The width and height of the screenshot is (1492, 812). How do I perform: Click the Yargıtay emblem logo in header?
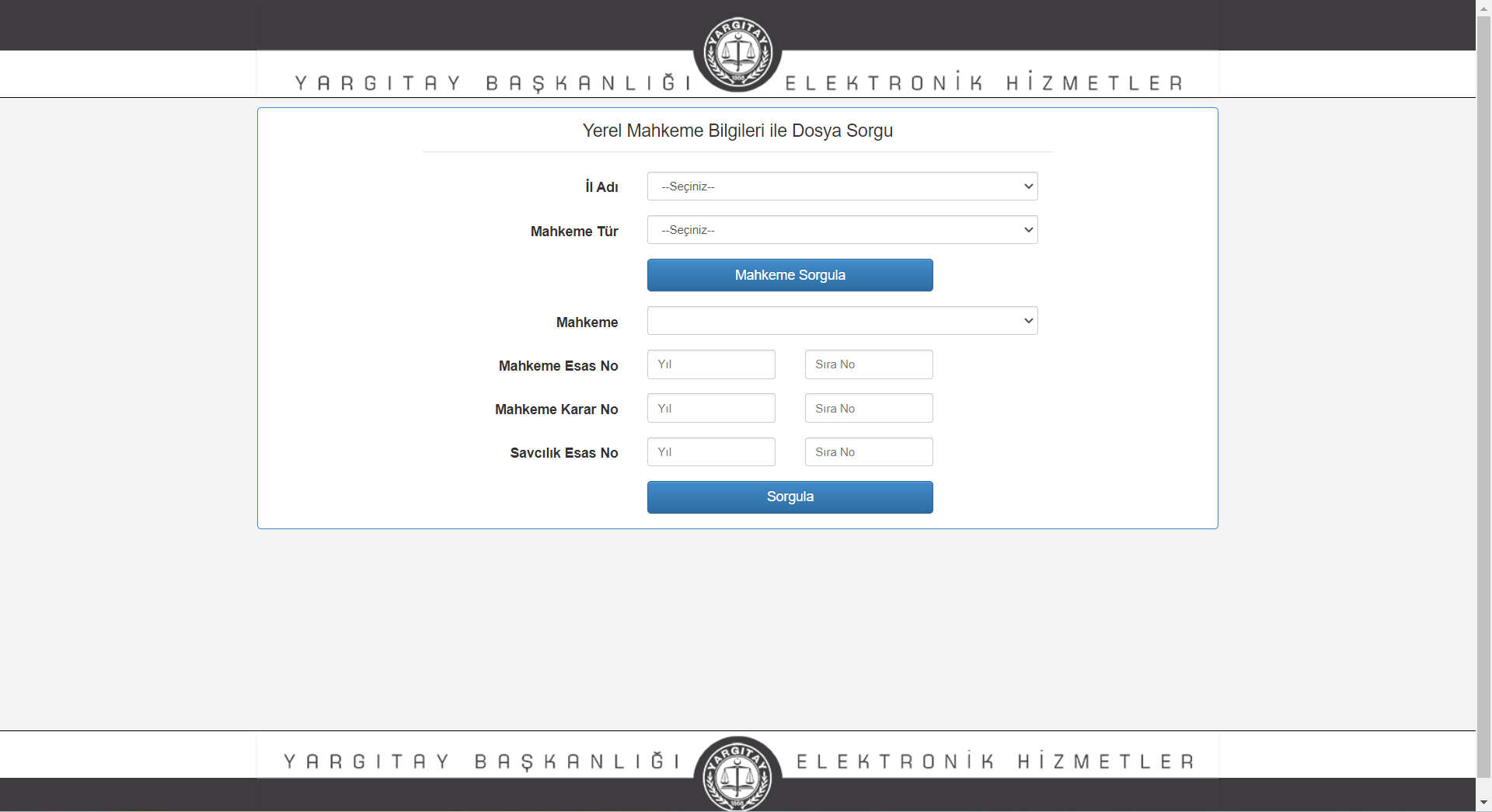coord(737,53)
